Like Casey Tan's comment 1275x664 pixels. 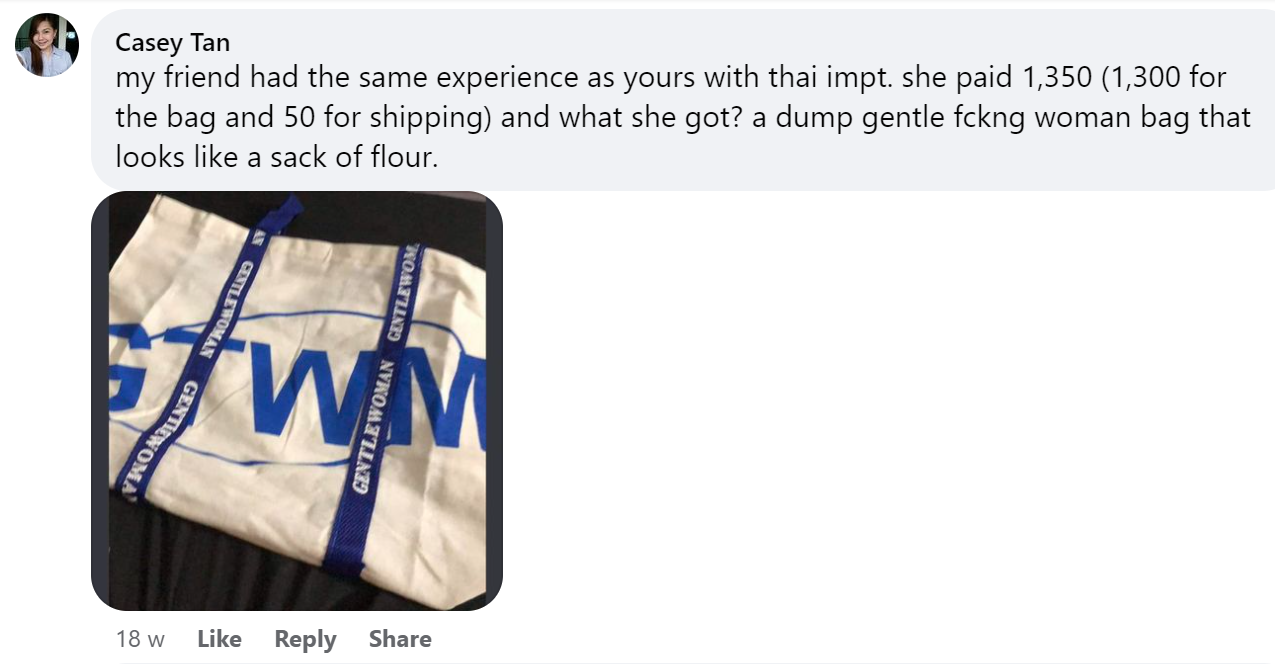[x=219, y=639]
